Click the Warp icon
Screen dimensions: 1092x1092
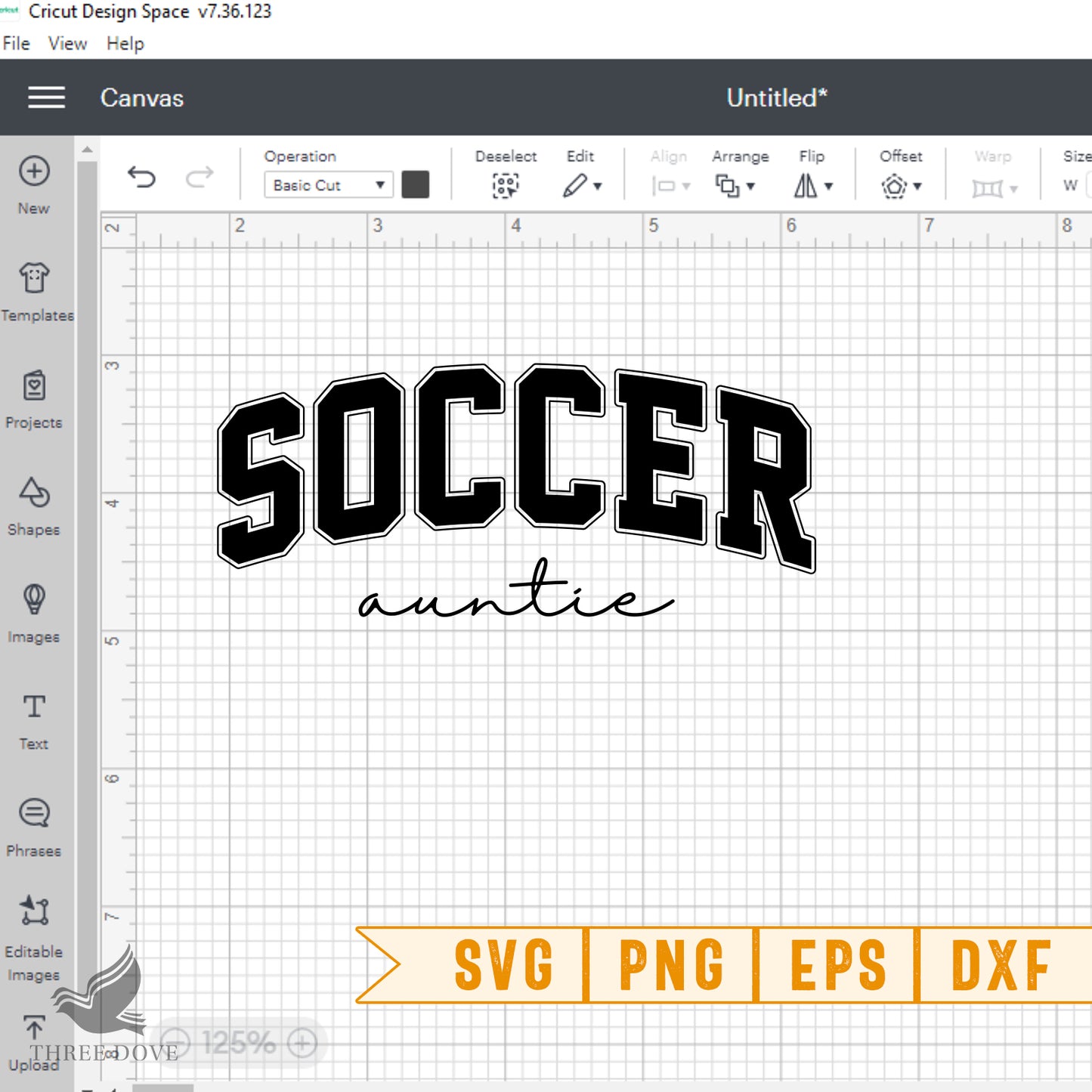tap(987, 188)
